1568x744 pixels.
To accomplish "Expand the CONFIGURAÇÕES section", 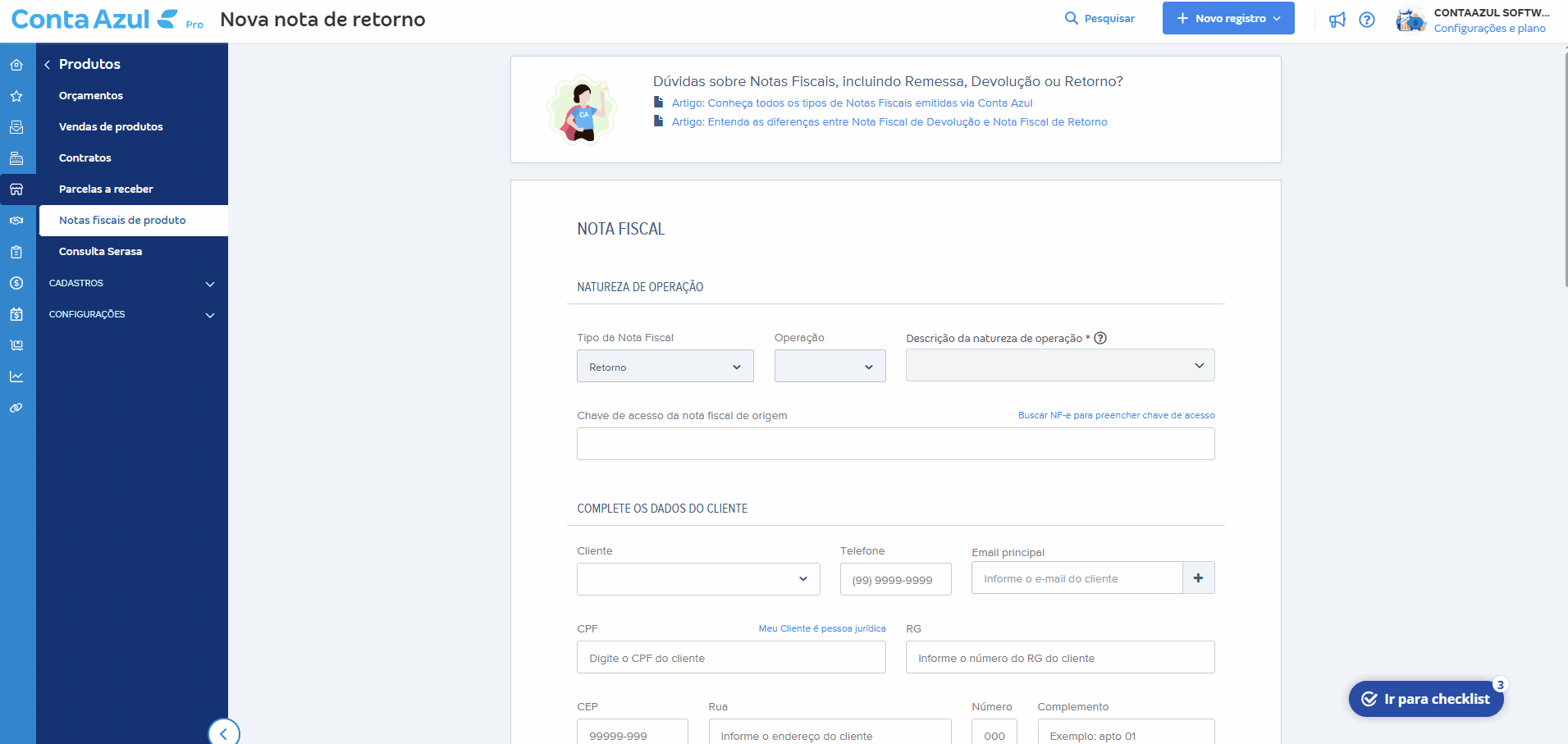I will [131, 315].
